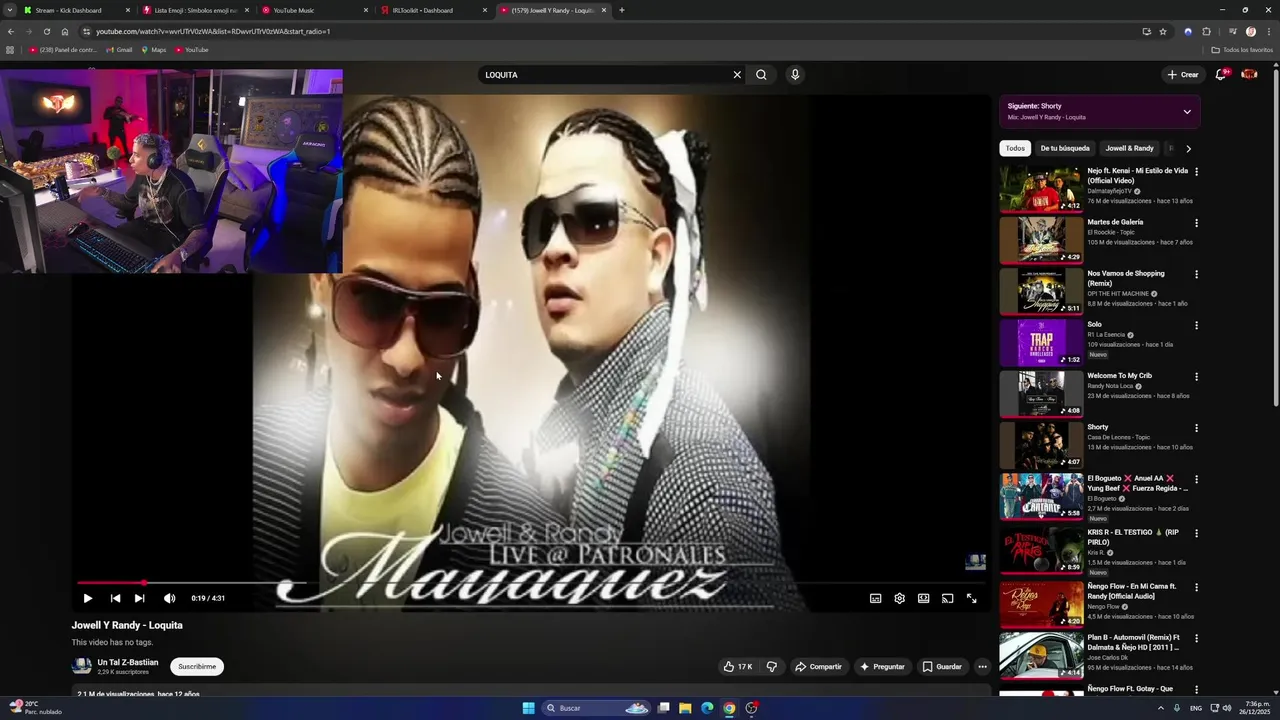Open Windows Start menu
The width and height of the screenshot is (1280, 720).
tap(528, 708)
